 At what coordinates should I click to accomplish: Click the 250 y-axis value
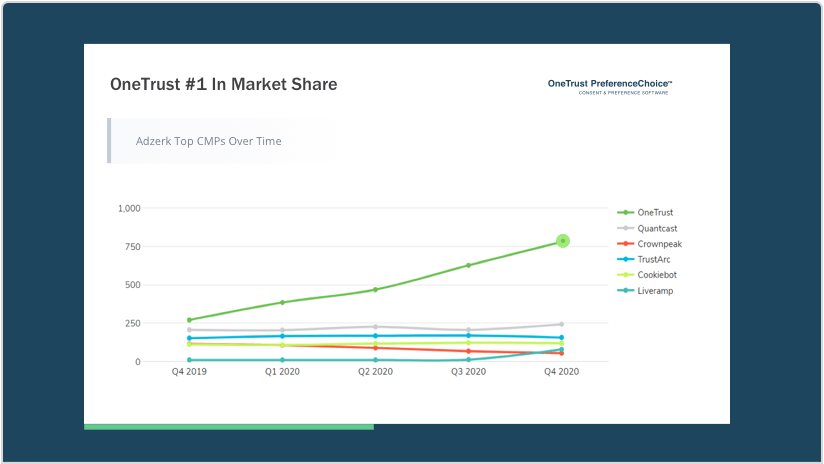click(133, 323)
